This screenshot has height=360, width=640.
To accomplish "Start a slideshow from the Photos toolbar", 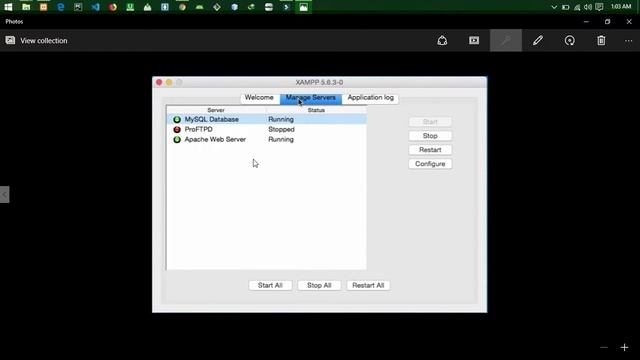I will [x=474, y=40].
